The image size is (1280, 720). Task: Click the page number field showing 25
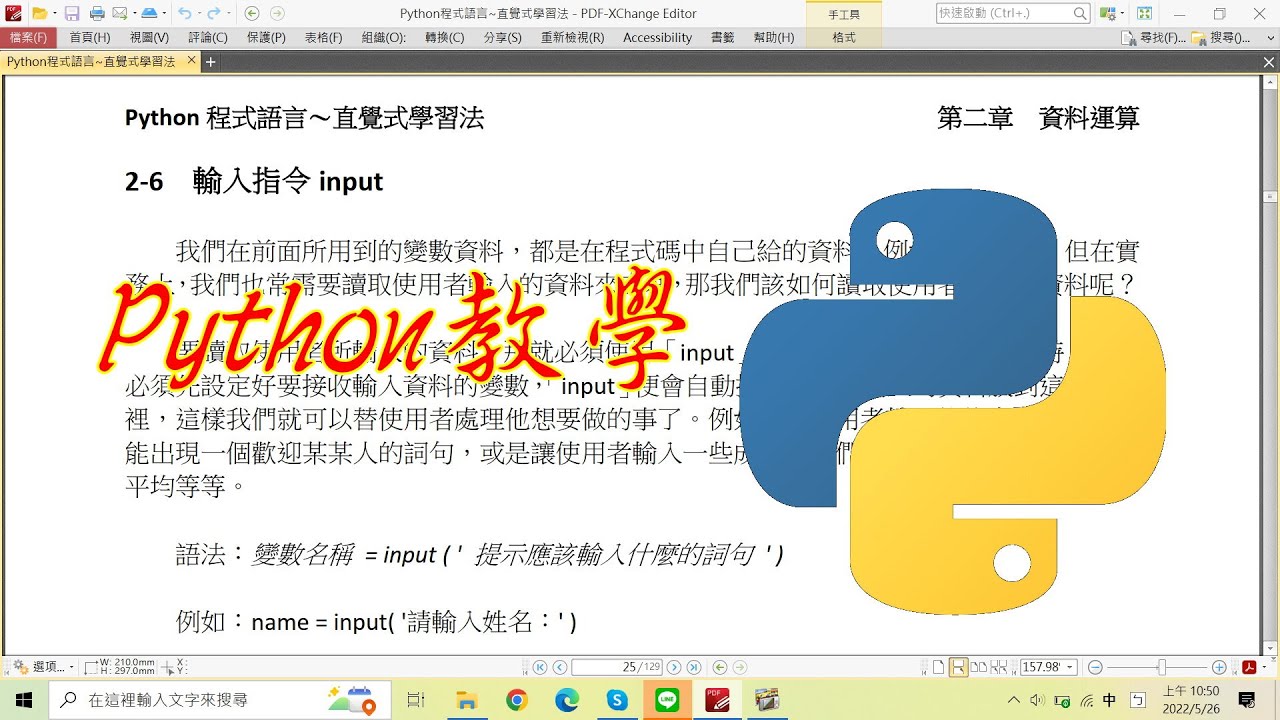coord(617,667)
